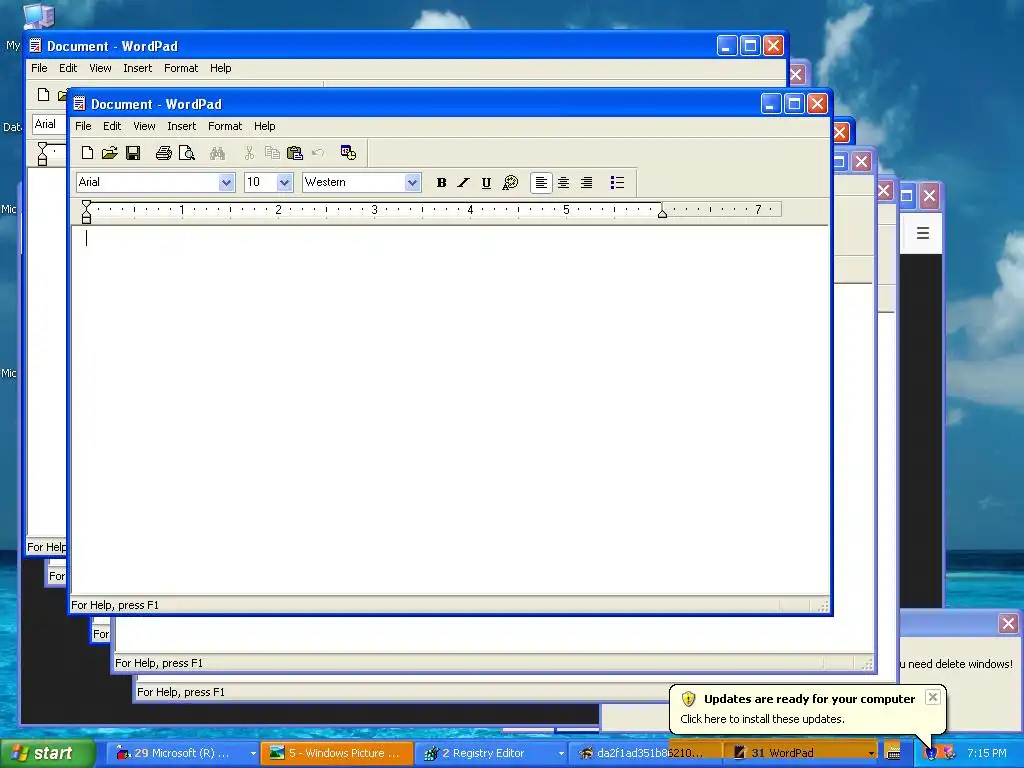Open Edit menu in front WordPad

(x=112, y=126)
